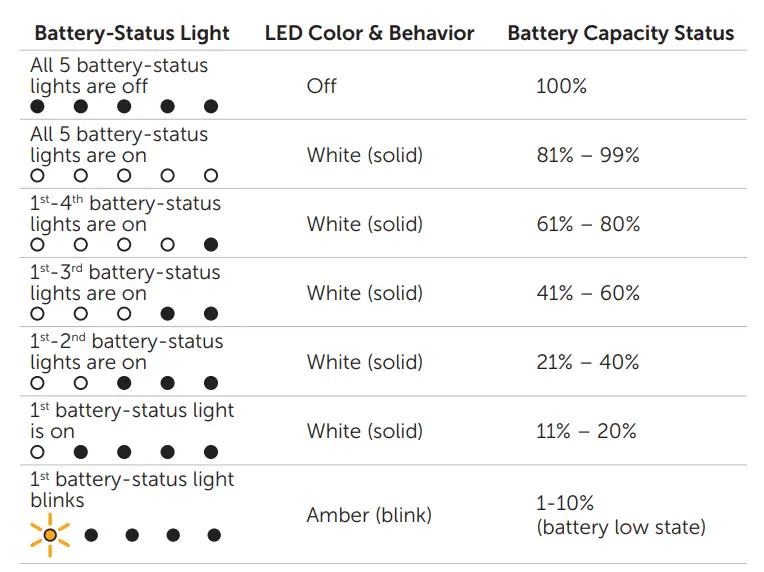
Task: Click the third hollow circle in 1st-3rd row
Action: (124, 314)
